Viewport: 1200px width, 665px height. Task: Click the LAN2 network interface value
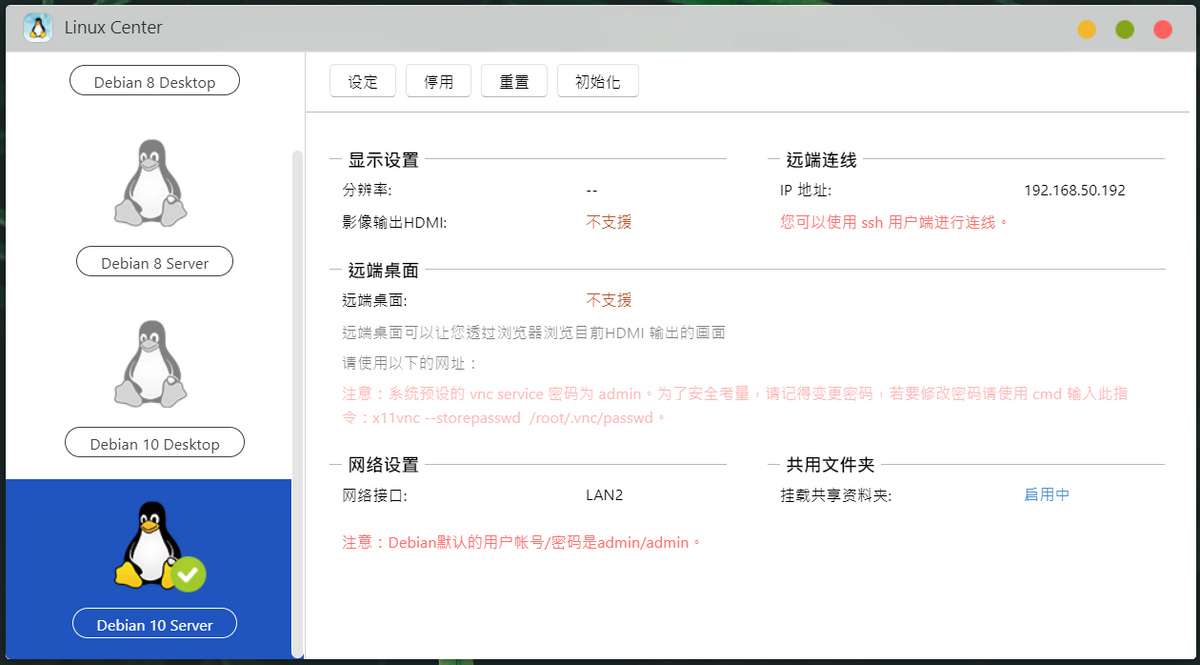pyautogui.click(x=605, y=494)
